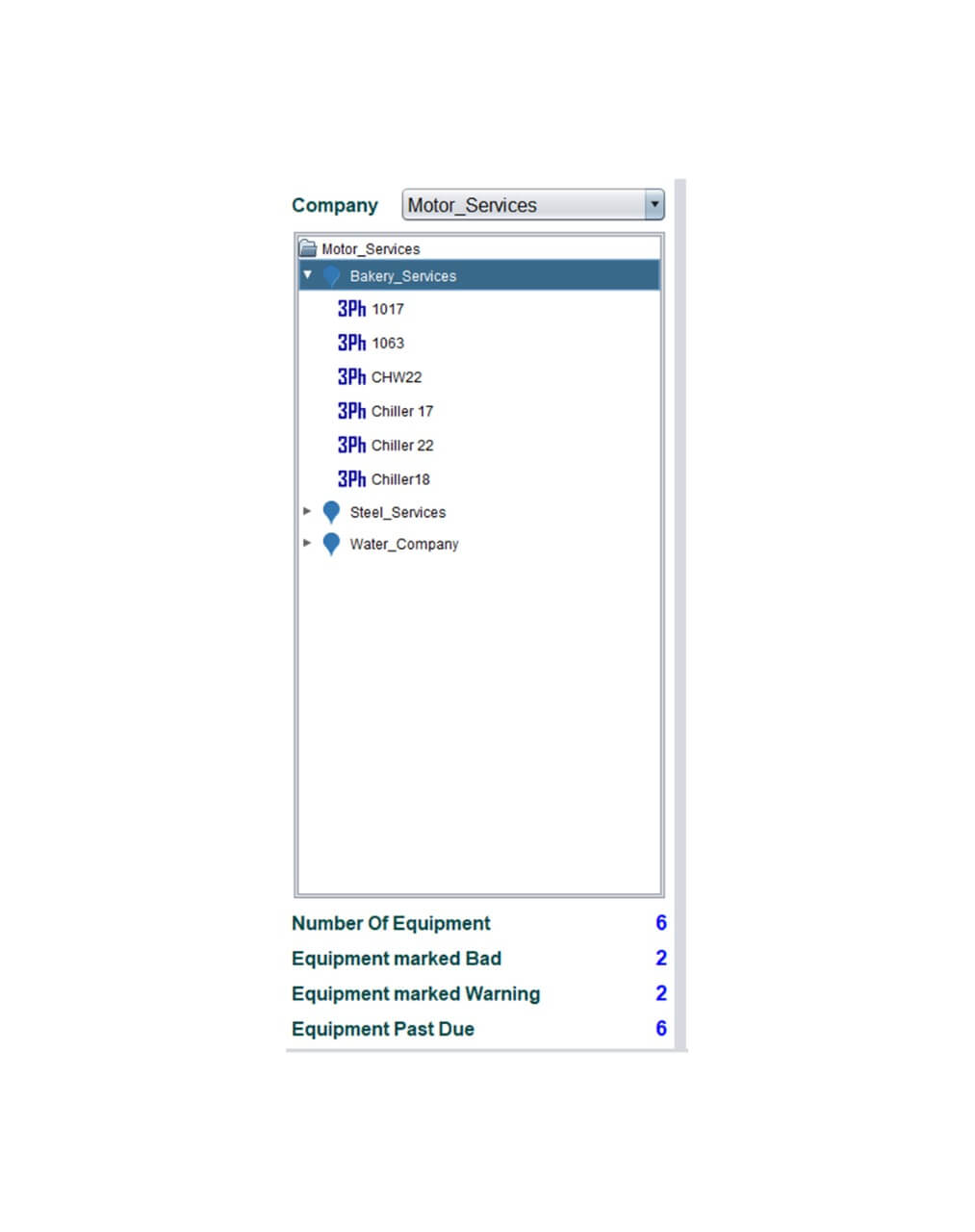Select equipment 1017 in the tree

pyautogui.click(x=388, y=309)
